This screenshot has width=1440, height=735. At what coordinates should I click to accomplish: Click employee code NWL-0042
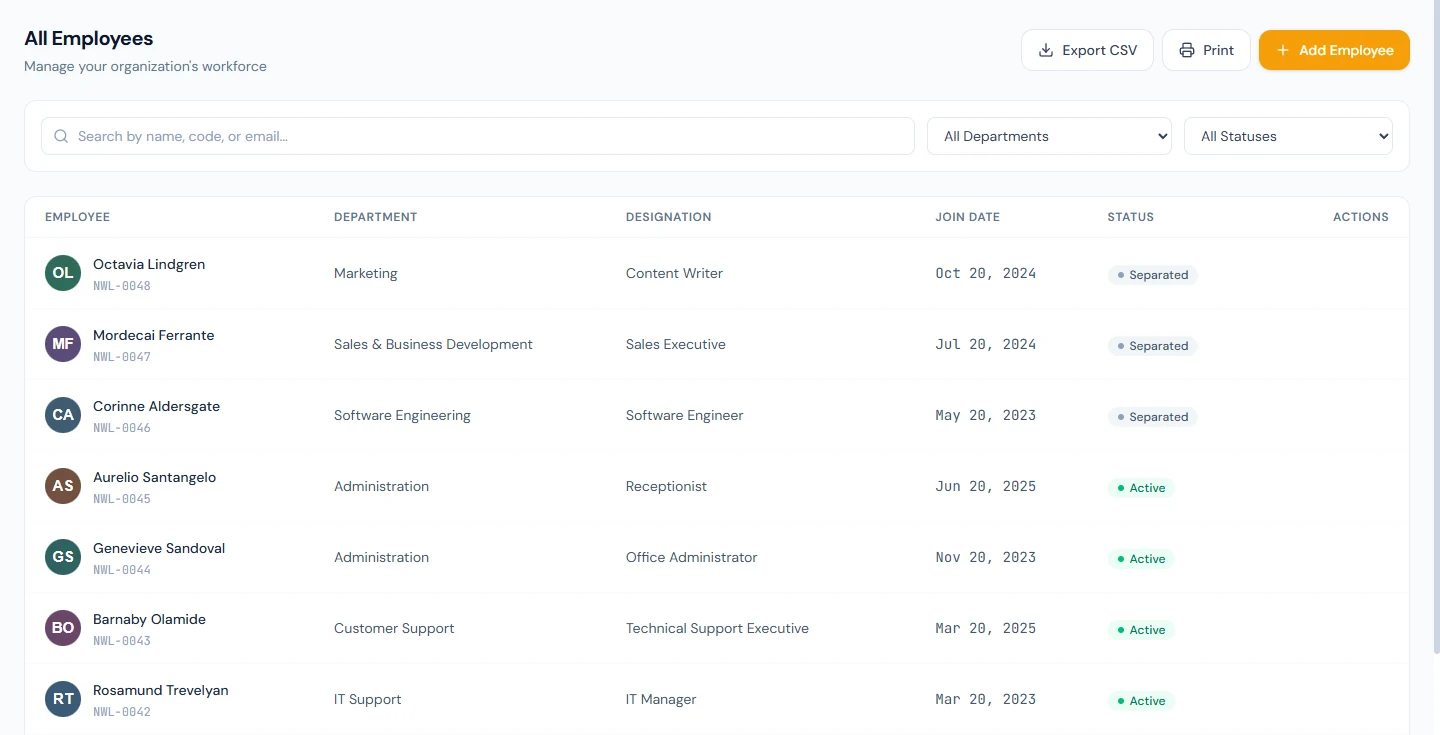122,712
